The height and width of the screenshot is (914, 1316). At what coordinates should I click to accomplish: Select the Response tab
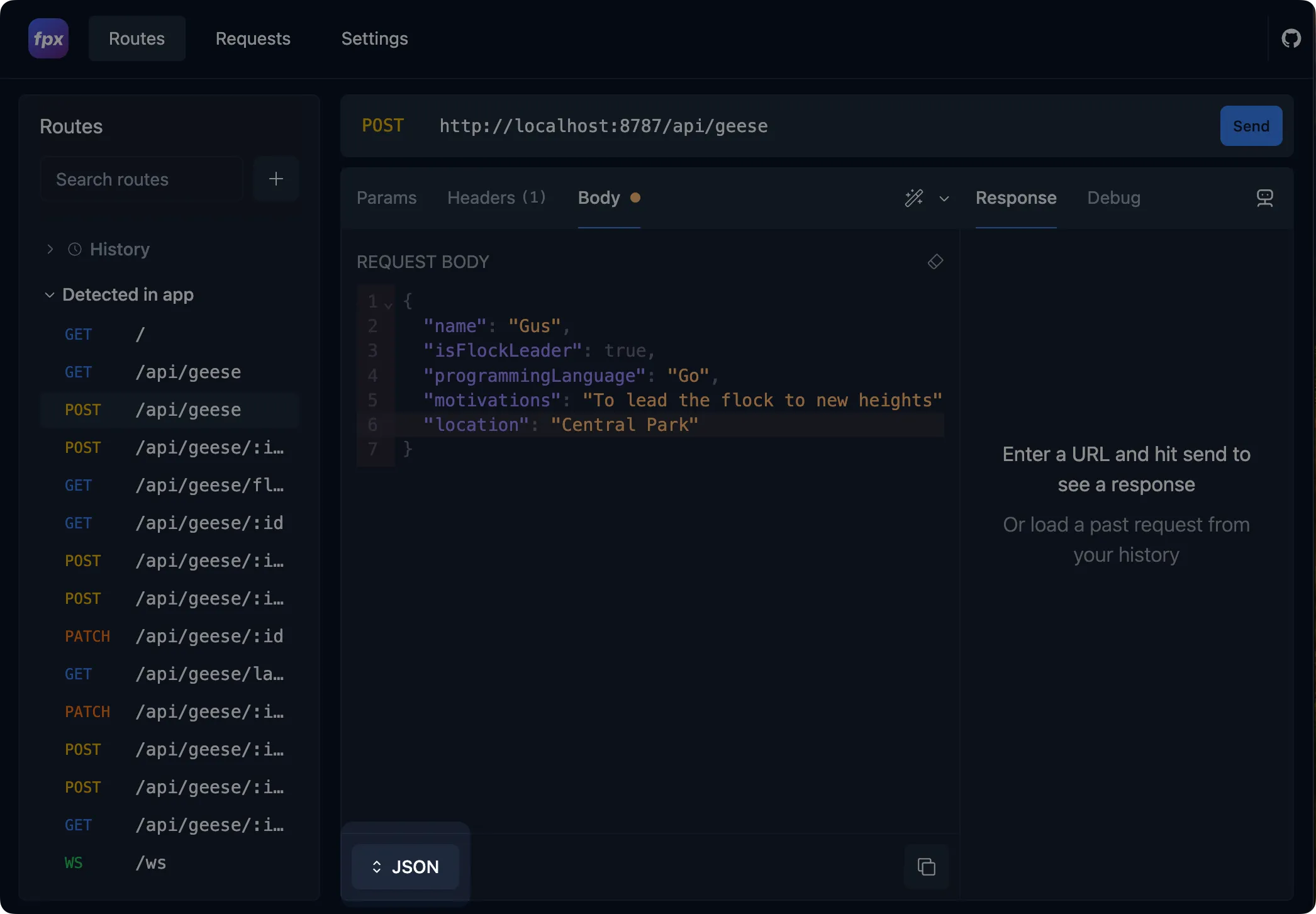point(1015,198)
